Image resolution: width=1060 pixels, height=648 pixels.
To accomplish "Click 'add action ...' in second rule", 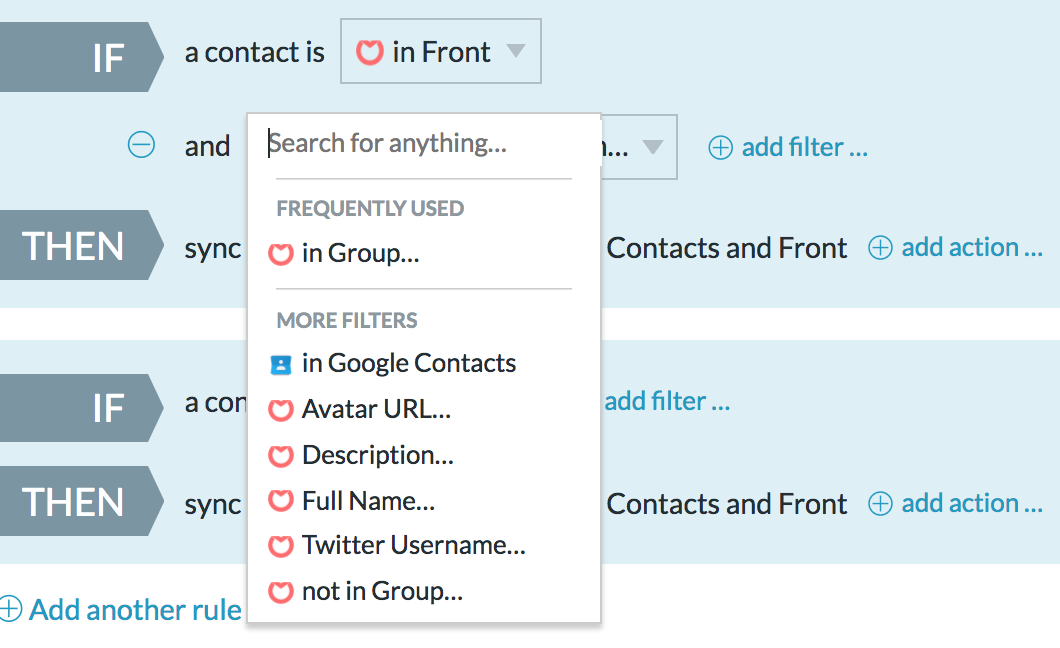I will point(972,503).
